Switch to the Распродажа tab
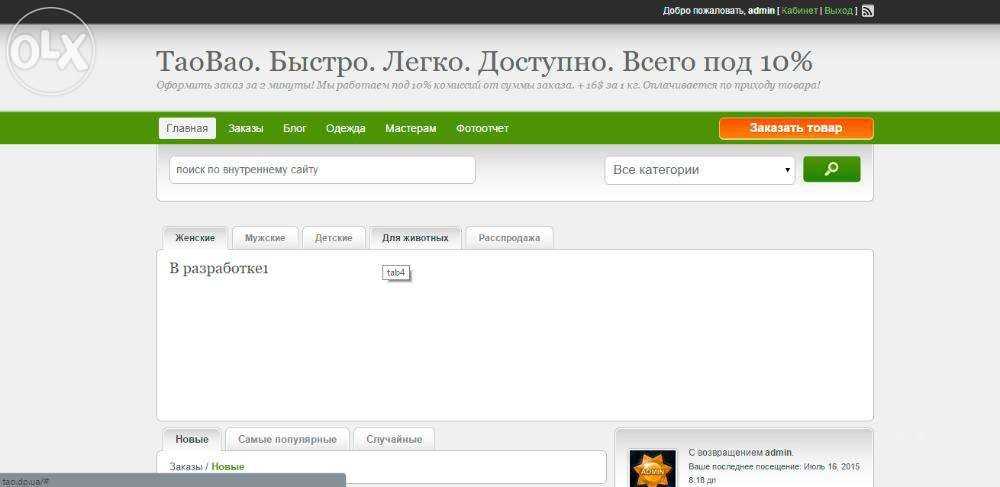 click(509, 238)
